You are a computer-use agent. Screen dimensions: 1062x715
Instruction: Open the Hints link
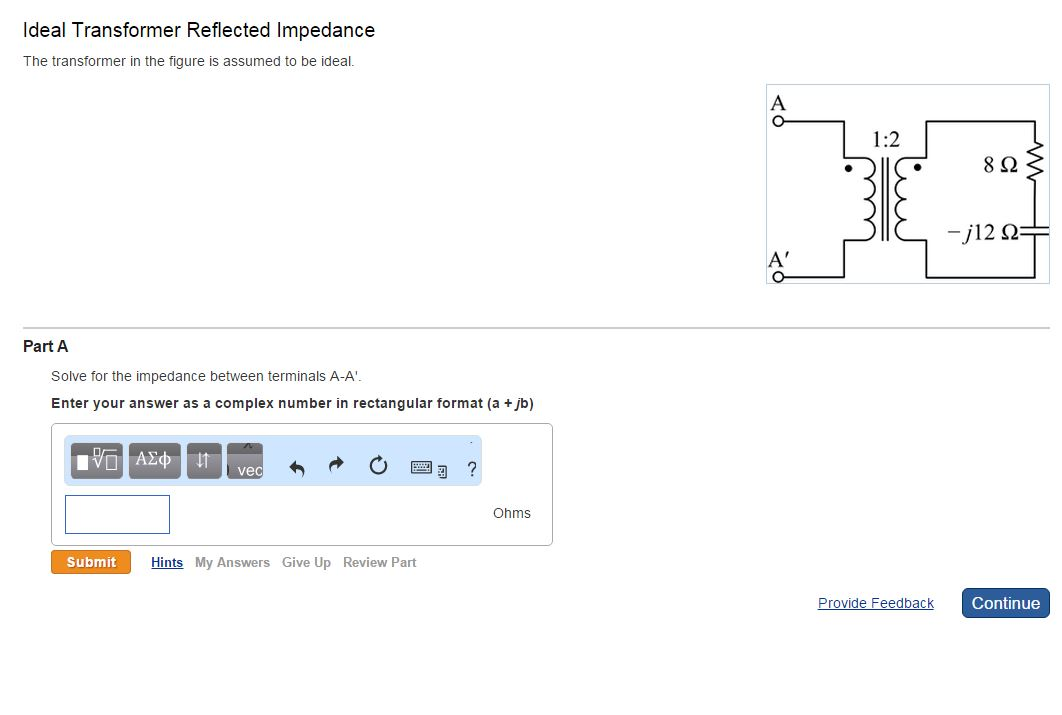click(x=166, y=562)
